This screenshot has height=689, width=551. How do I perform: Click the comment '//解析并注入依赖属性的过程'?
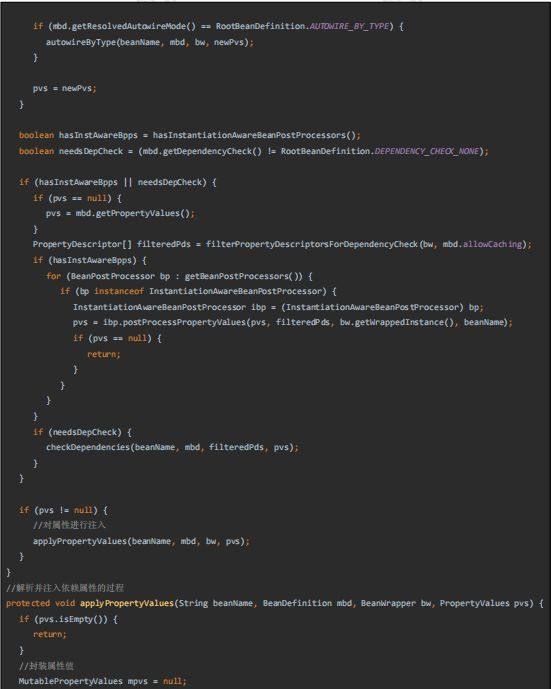pos(65,588)
